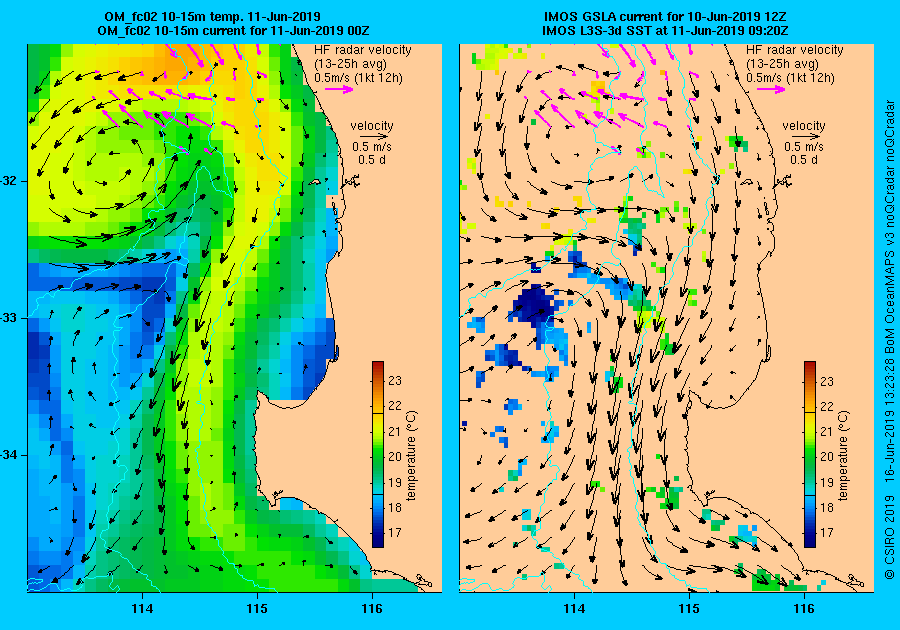Click the '115' longitude label under right map
900x630 pixels.
[689, 608]
